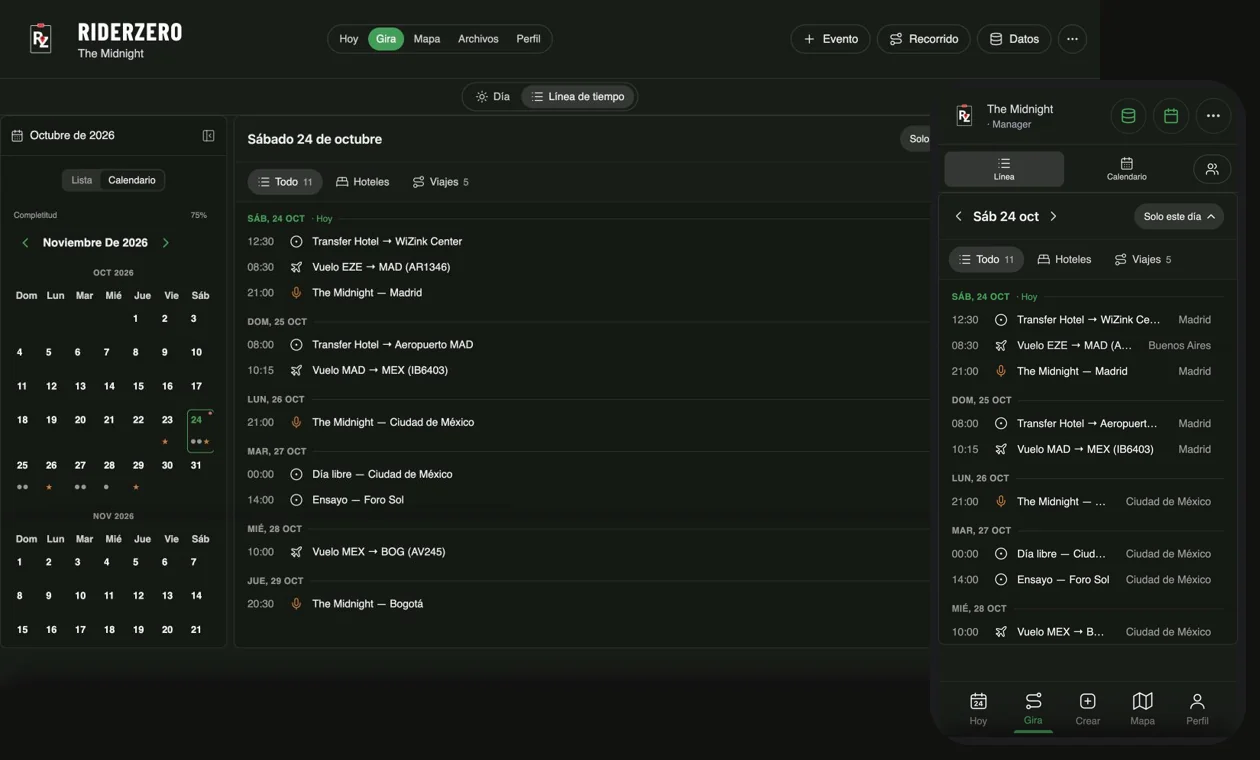Go to next day in mobile panel
The width and height of the screenshot is (1260, 760).
coord(1053,217)
